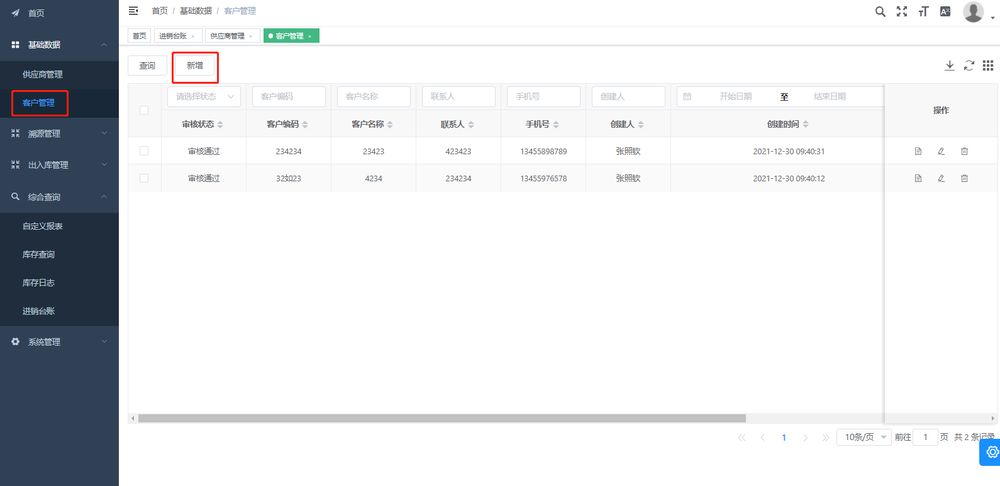Collapse sidebar using hamburger icon
Image resolution: width=1000 pixels, height=486 pixels.
point(134,11)
